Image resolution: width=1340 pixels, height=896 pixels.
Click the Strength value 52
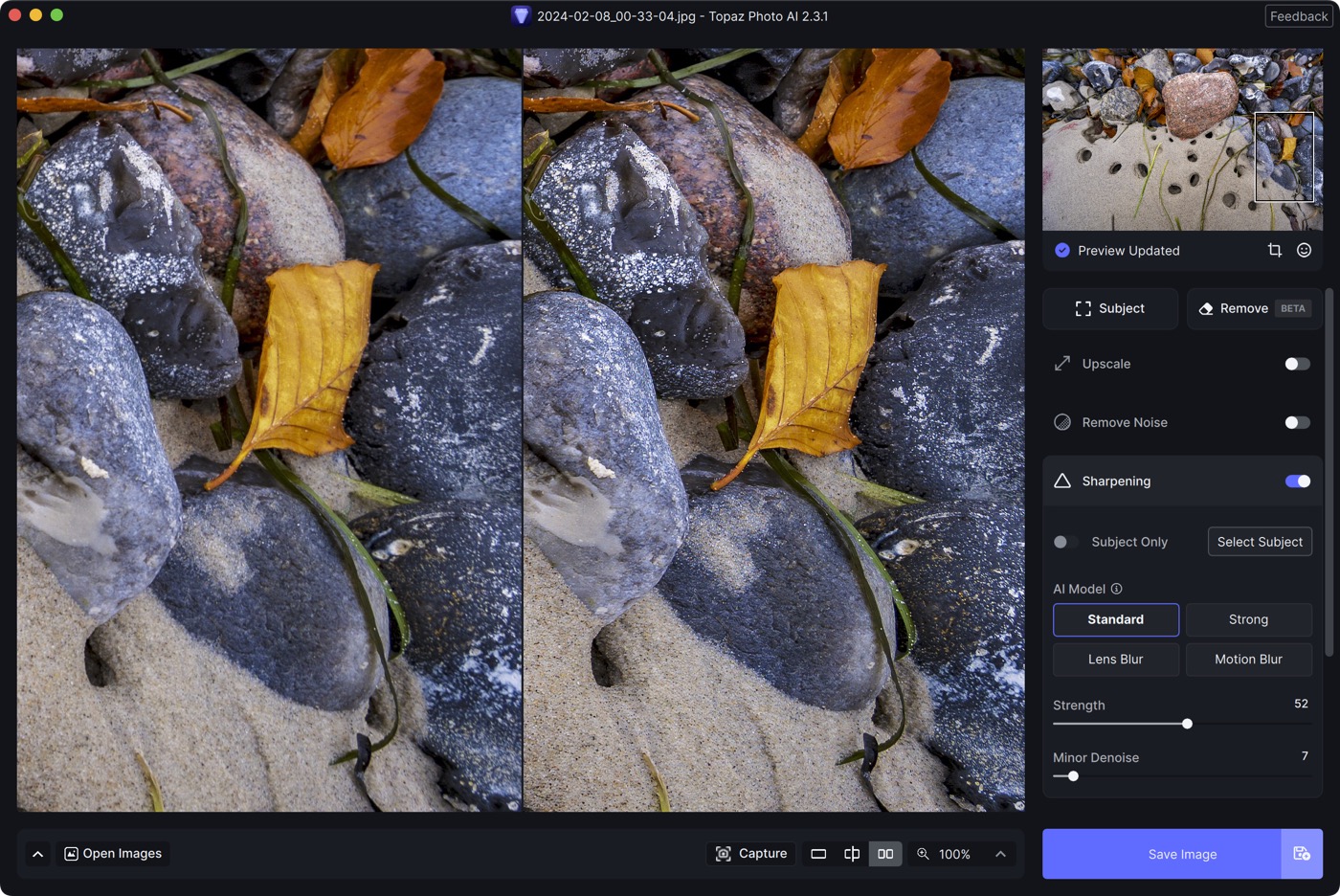(x=1301, y=704)
